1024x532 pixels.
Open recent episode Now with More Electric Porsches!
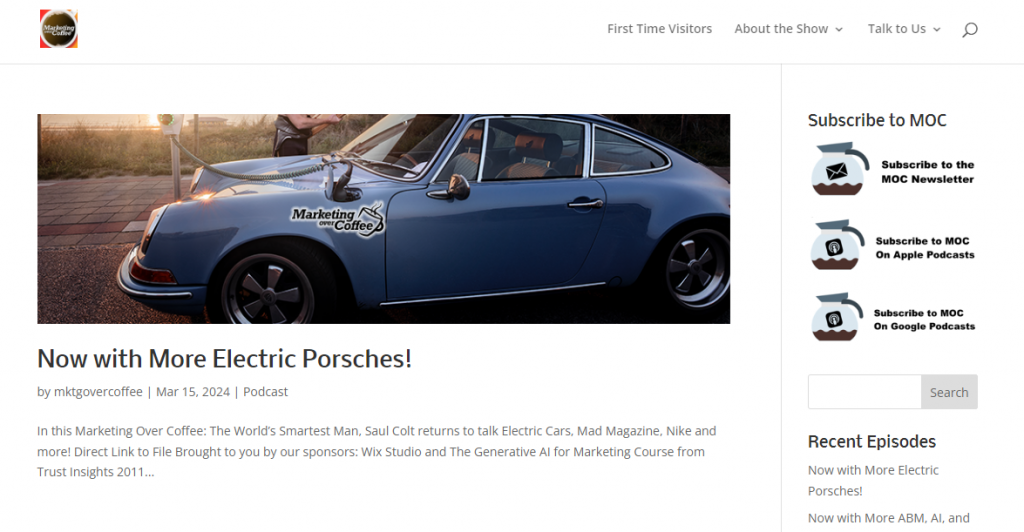click(x=873, y=480)
